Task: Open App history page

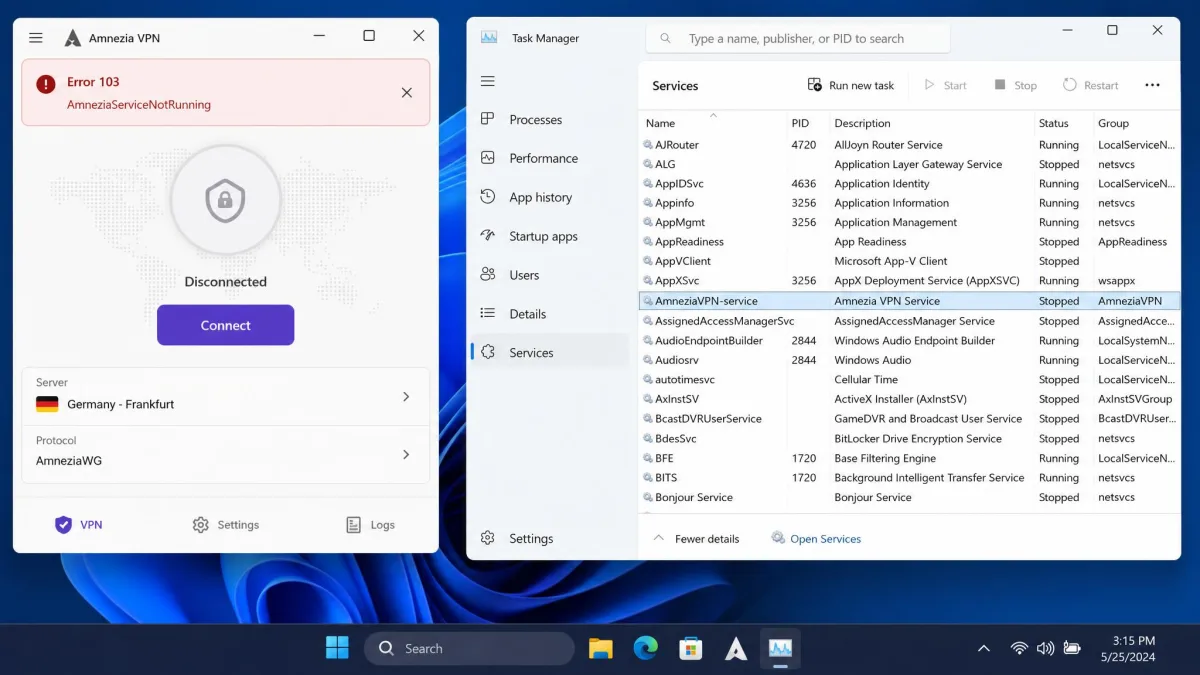Action: pos(548,197)
